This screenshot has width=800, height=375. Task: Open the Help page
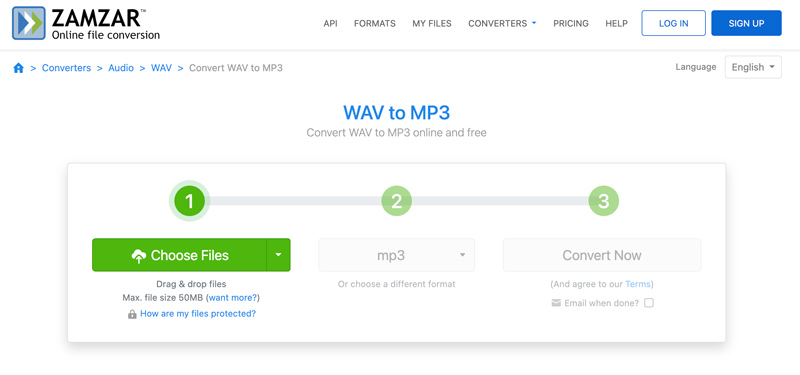[x=616, y=23]
